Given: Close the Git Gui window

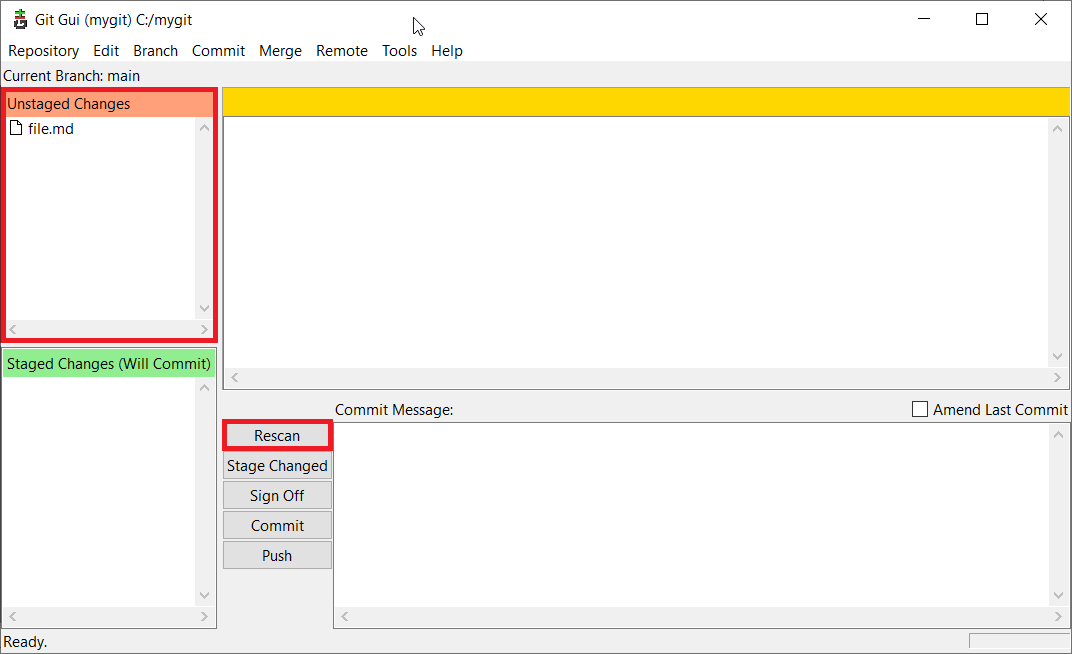Looking at the screenshot, I should [1041, 19].
